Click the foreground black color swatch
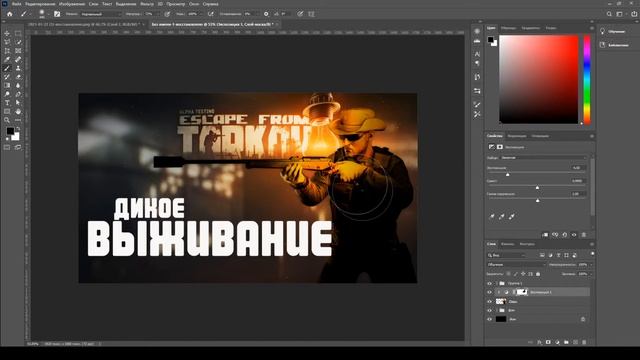Screen dimensions: 640x360 click(10, 131)
